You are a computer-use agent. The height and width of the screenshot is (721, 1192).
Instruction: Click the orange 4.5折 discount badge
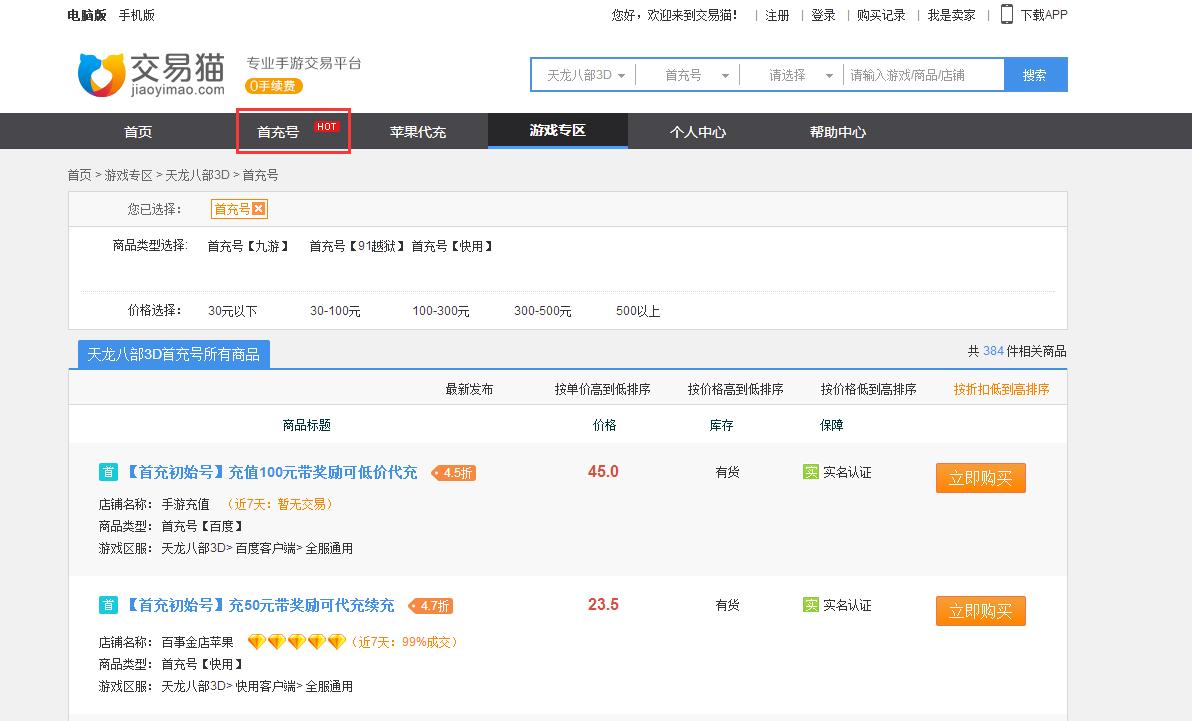[x=453, y=473]
